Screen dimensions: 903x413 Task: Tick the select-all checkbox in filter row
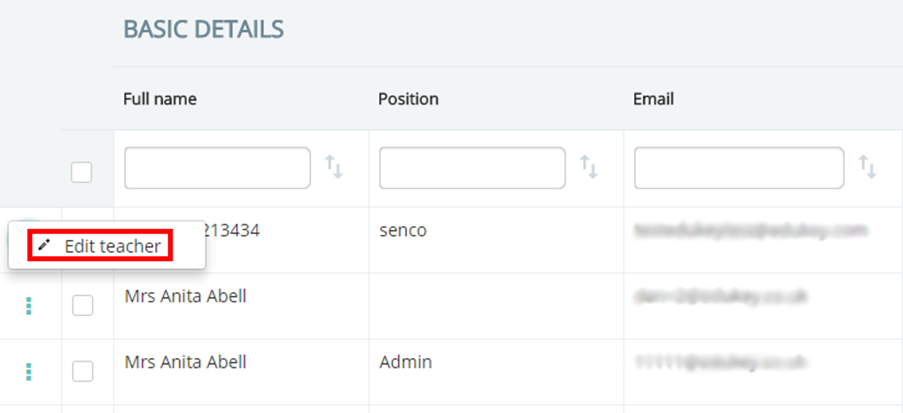coord(82,172)
